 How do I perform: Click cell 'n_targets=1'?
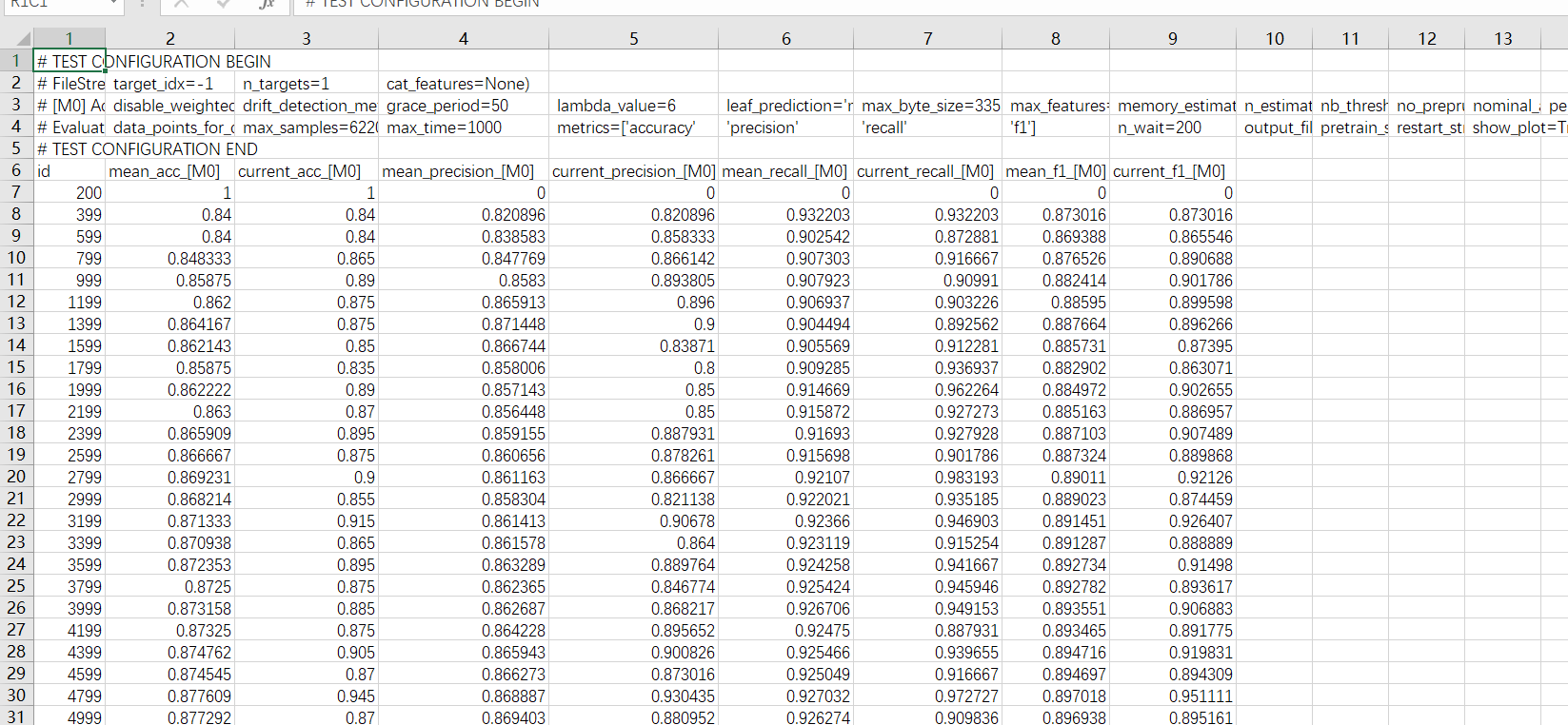click(307, 83)
